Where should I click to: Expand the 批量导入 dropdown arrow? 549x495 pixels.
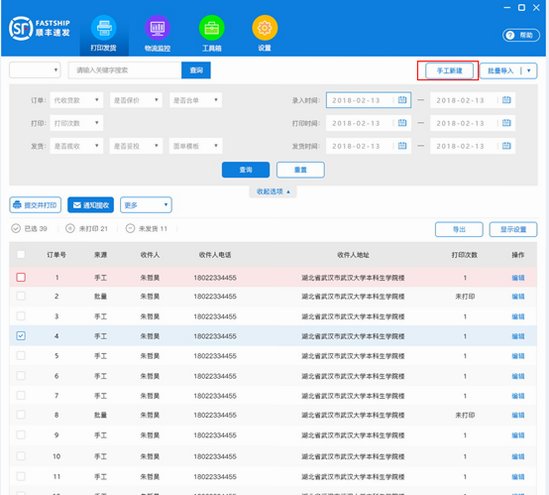529,71
